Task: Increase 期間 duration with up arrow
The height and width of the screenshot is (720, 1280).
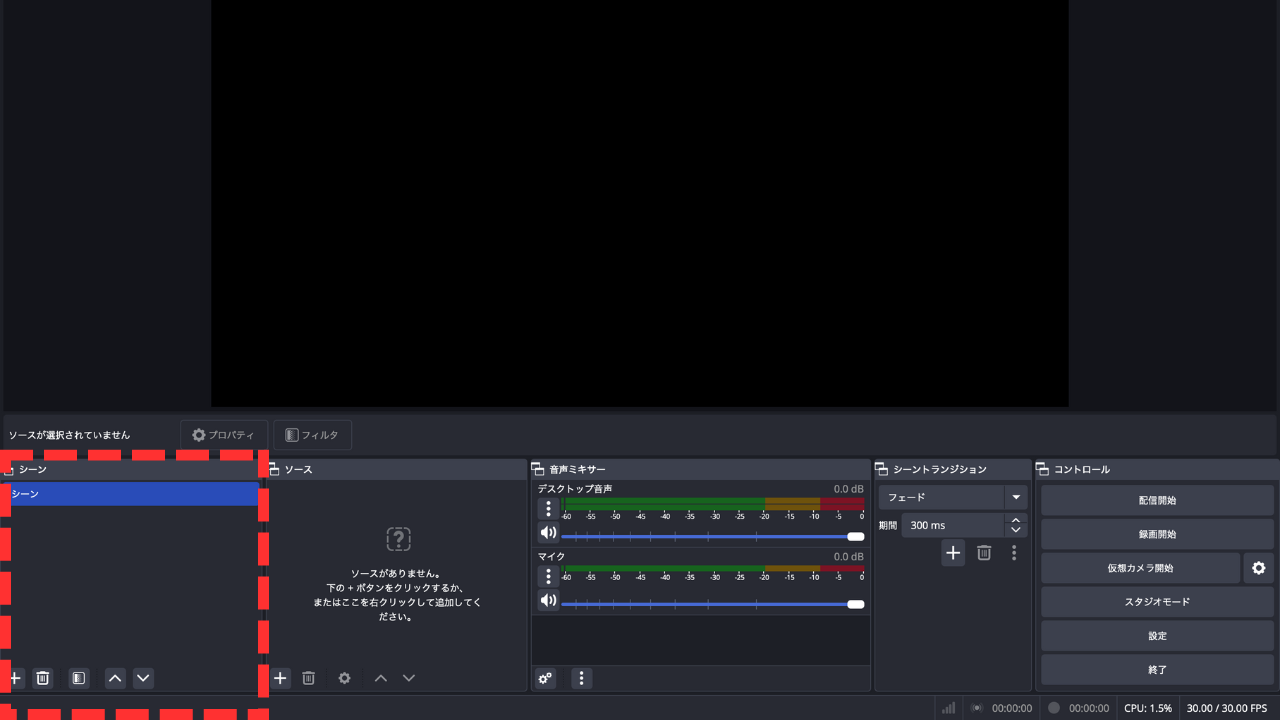Action: tap(1016, 520)
